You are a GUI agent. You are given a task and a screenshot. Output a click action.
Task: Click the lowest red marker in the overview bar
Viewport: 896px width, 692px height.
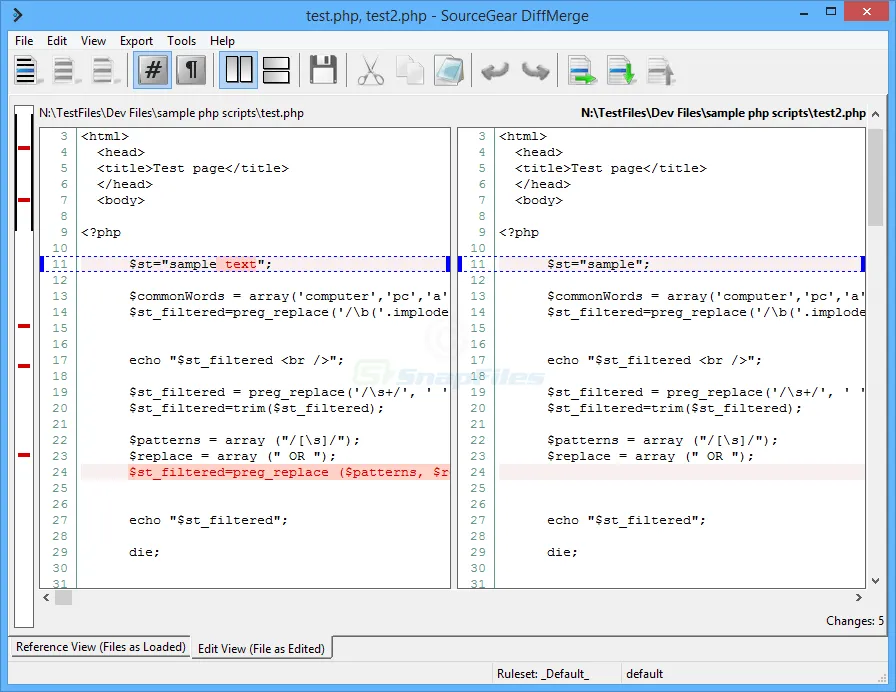(23, 455)
